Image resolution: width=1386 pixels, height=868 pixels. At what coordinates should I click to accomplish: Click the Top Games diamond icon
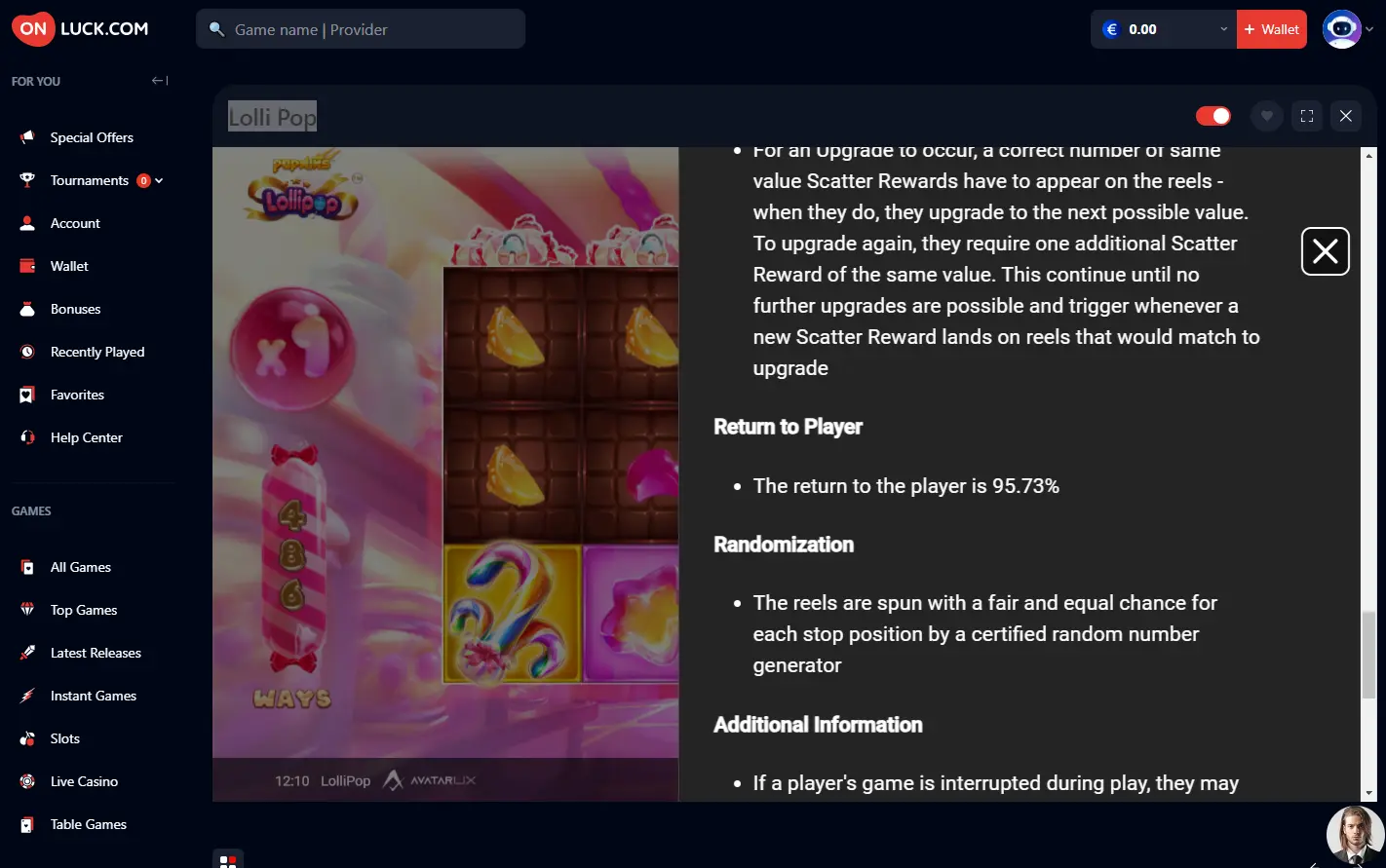[x=27, y=610]
